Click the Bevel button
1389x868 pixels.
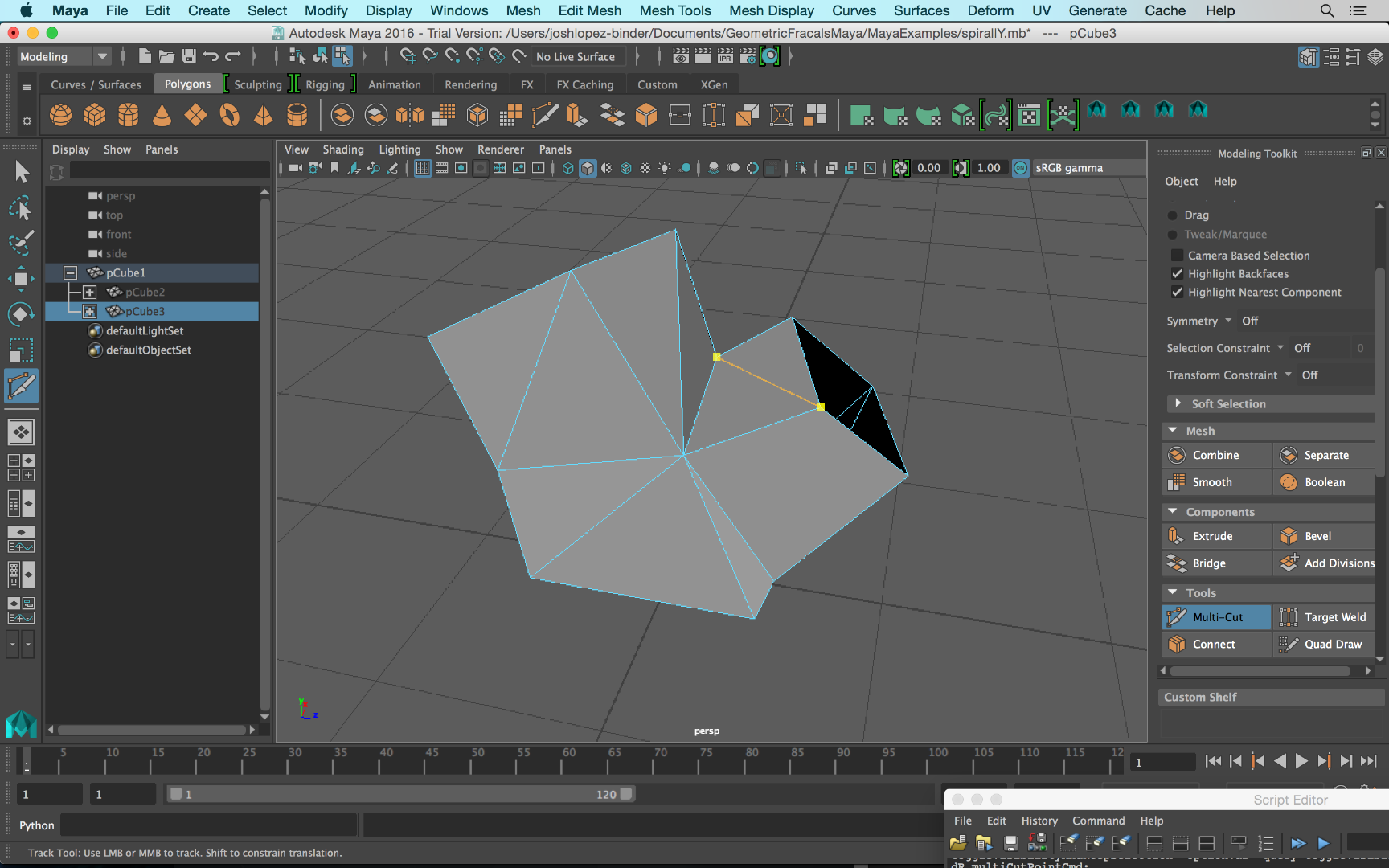[x=1325, y=536]
